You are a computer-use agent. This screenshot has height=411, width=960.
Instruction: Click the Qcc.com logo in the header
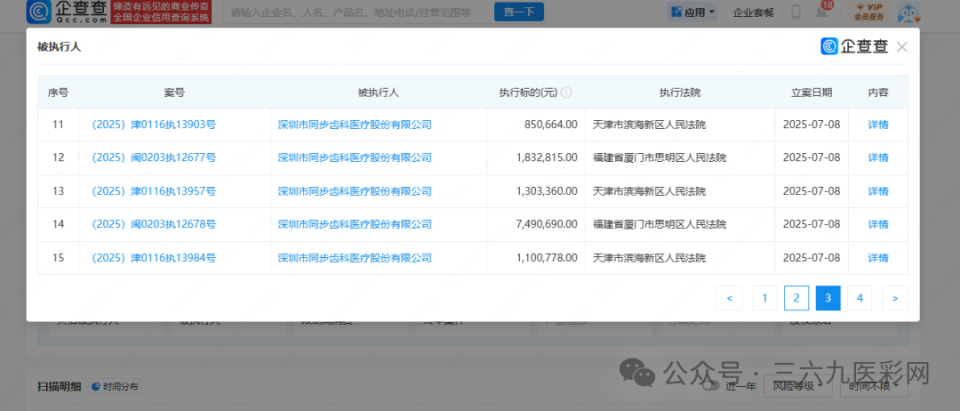point(67,12)
